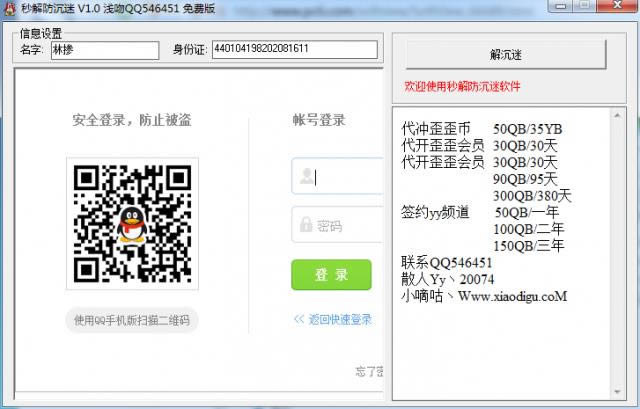Screen dimensions: 640x409
Task: Select the 签约yy频道 50QB/一年 line
Action: (x=480, y=212)
